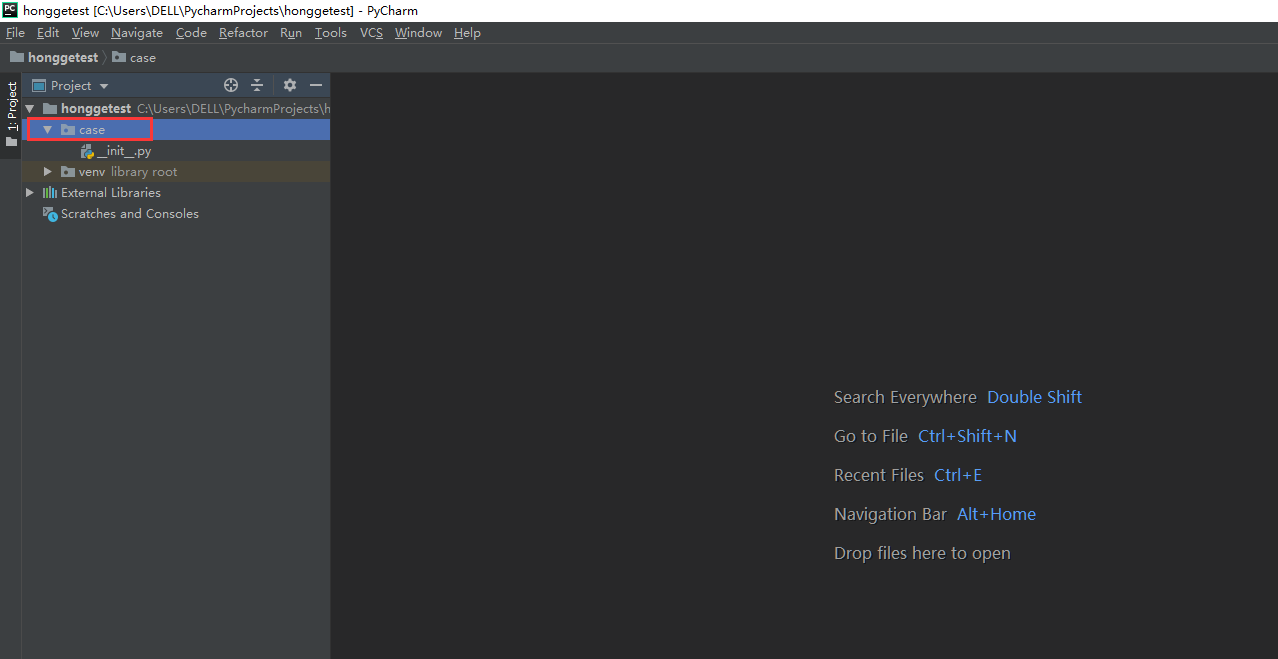Click the Double Shift search shortcut text

(x=1034, y=397)
